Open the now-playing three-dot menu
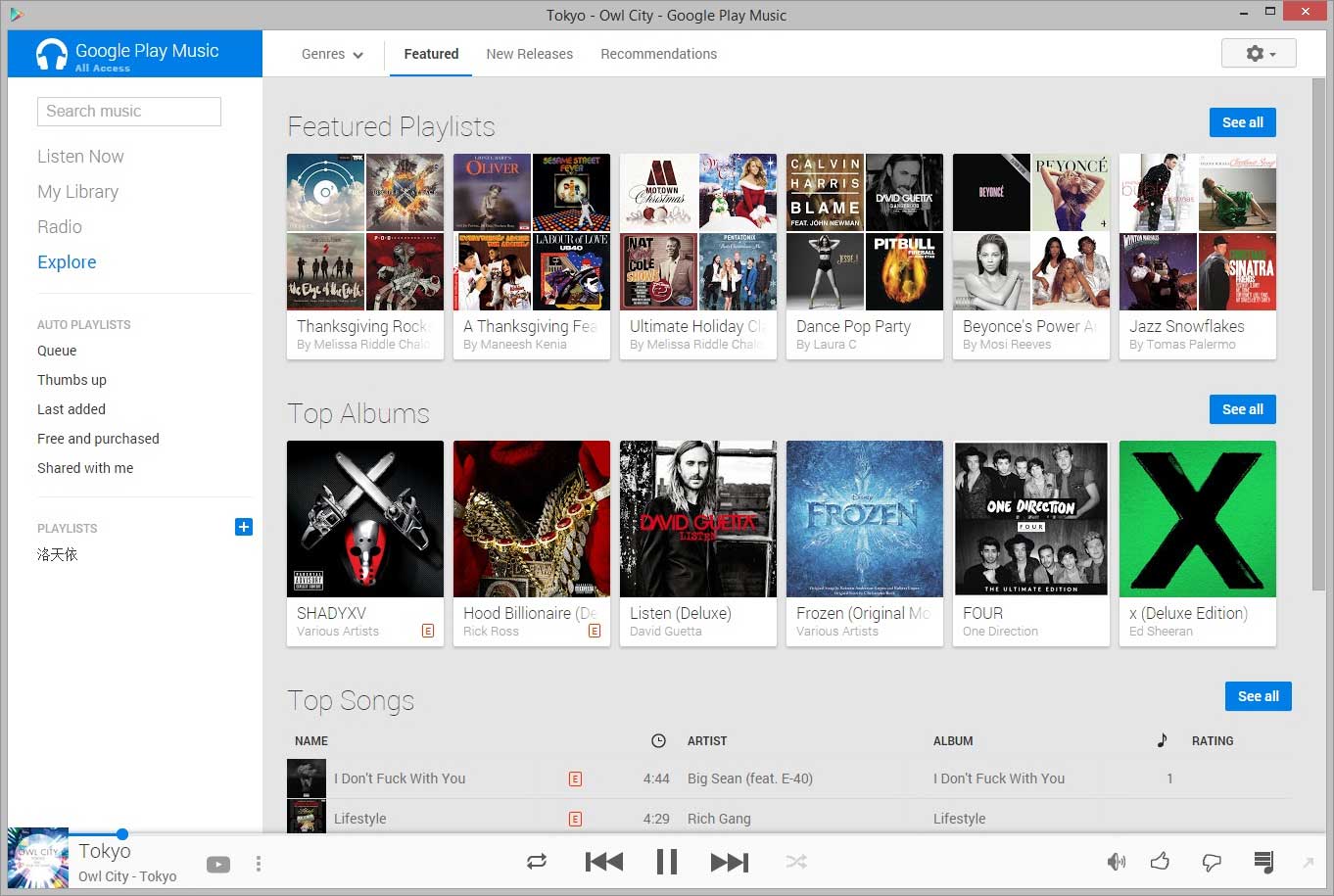The image size is (1334, 896). tap(259, 864)
